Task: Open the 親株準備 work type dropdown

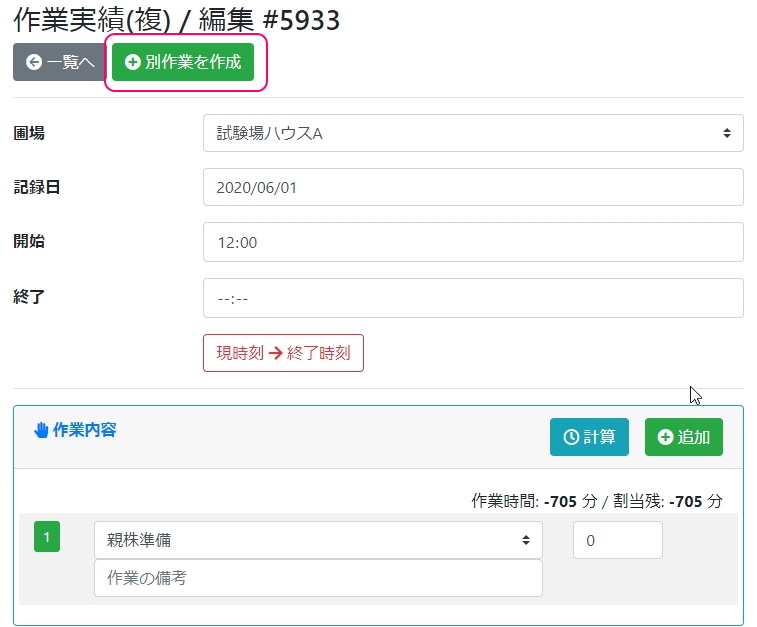Action: 319,540
